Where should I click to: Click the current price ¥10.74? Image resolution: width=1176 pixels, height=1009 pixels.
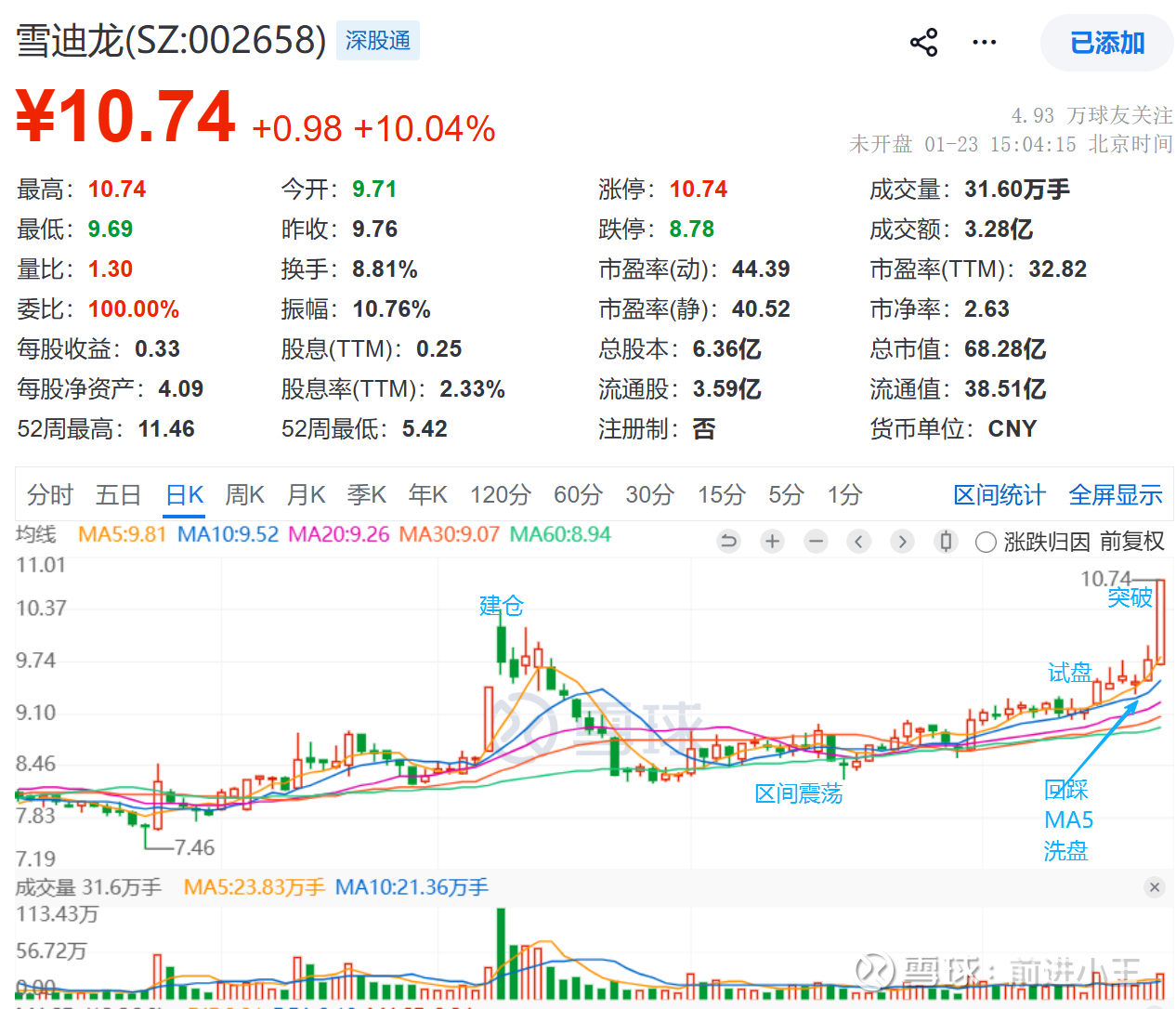click(x=126, y=116)
